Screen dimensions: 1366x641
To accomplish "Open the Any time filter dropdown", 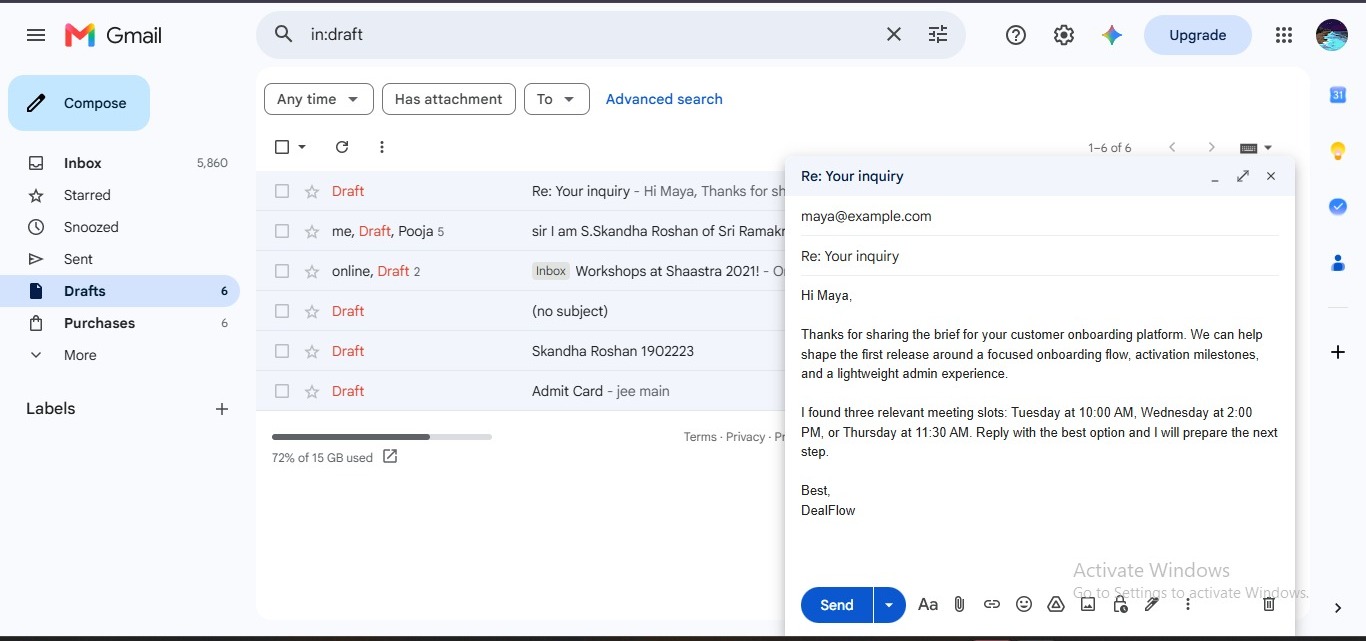I will [x=319, y=99].
